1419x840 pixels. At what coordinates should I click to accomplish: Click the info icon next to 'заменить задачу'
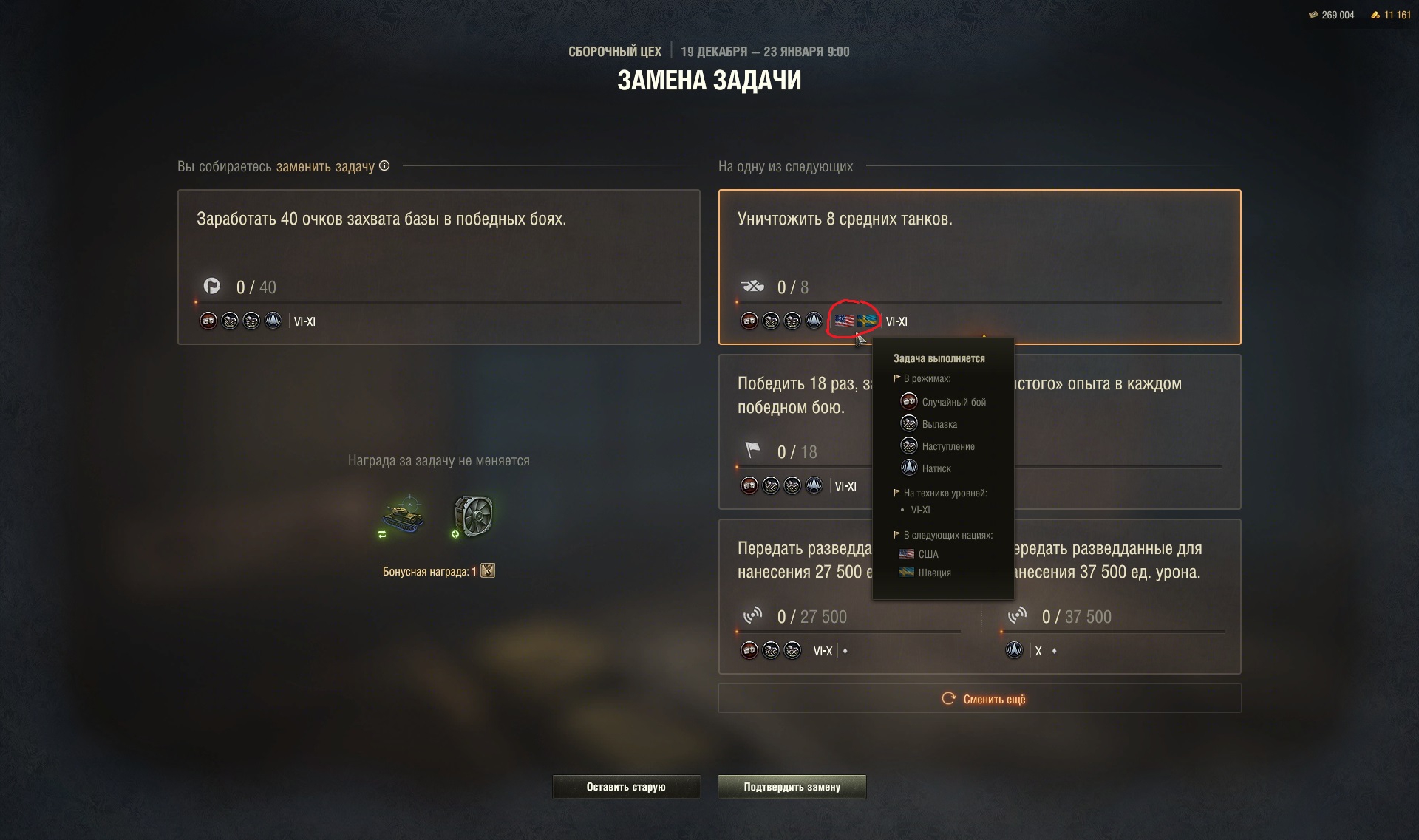tap(384, 165)
